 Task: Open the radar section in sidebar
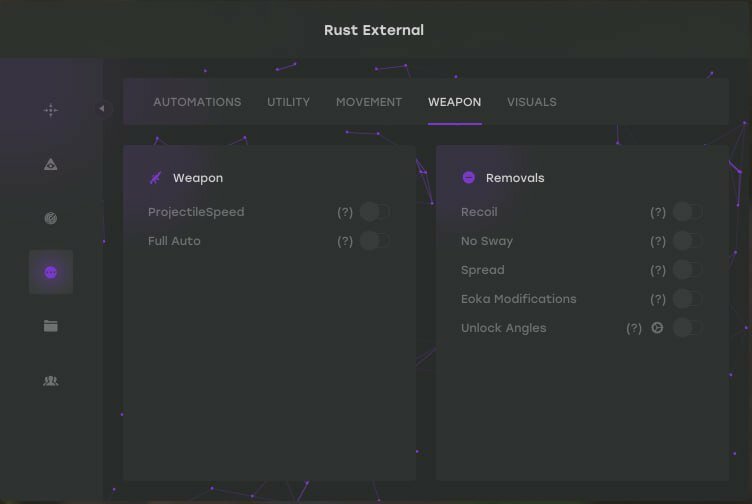(x=51, y=219)
